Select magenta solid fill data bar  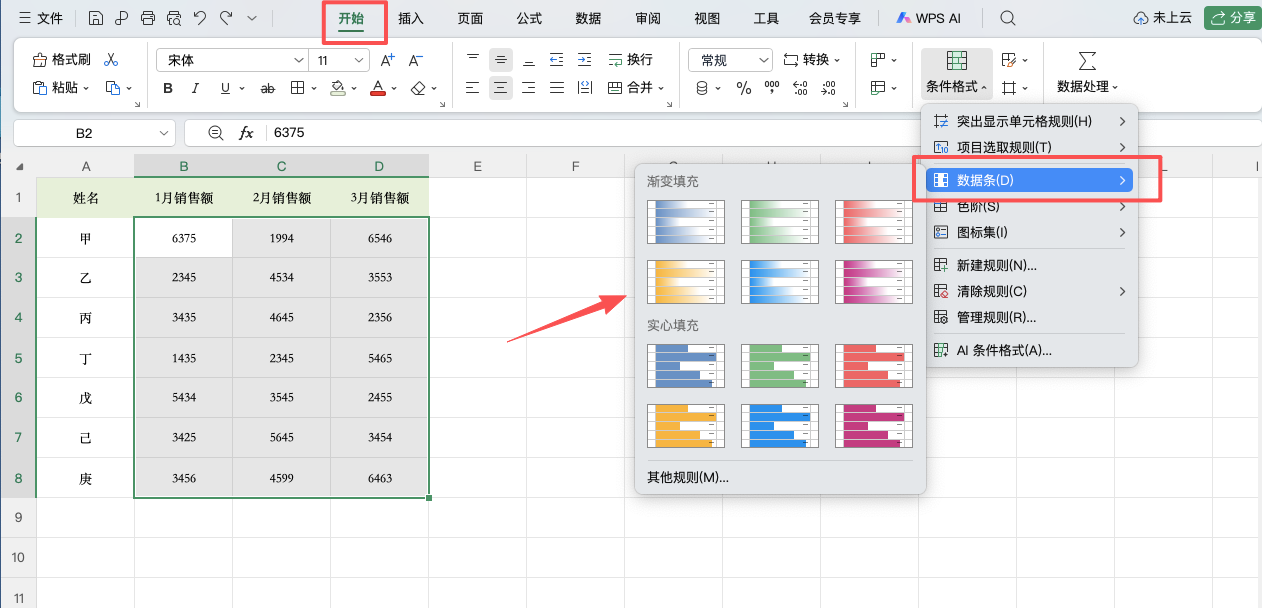click(x=874, y=426)
